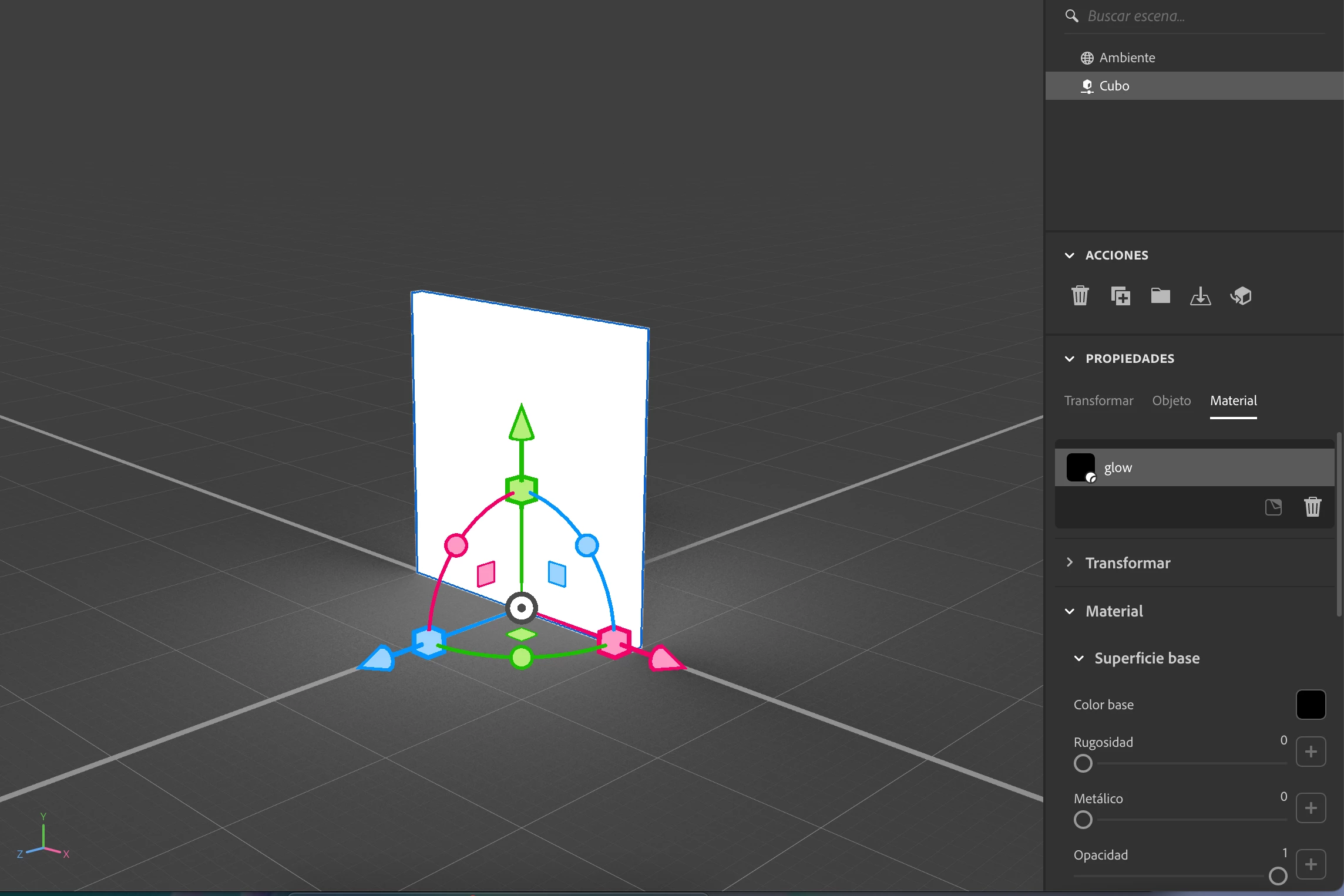Add texture to Rugosidad with the plus button

(x=1311, y=752)
